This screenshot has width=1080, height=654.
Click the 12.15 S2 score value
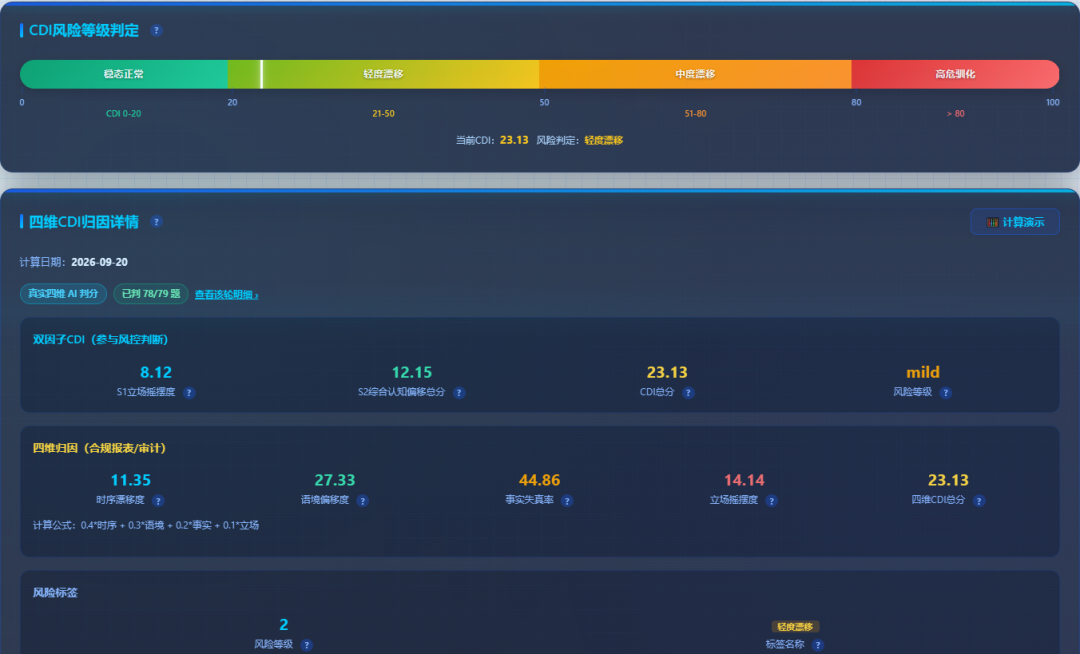click(x=412, y=372)
